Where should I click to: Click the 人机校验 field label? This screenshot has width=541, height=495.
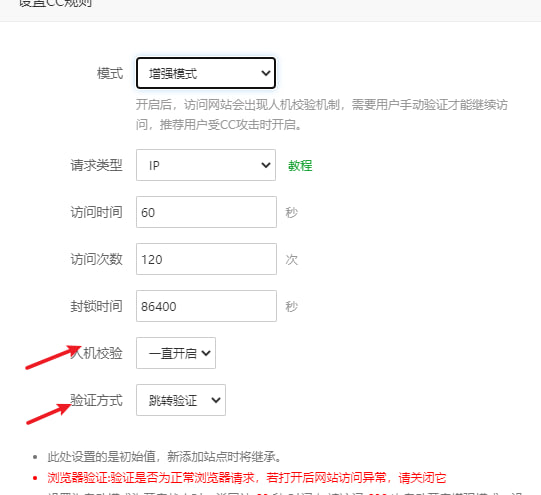click(x=96, y=353)
